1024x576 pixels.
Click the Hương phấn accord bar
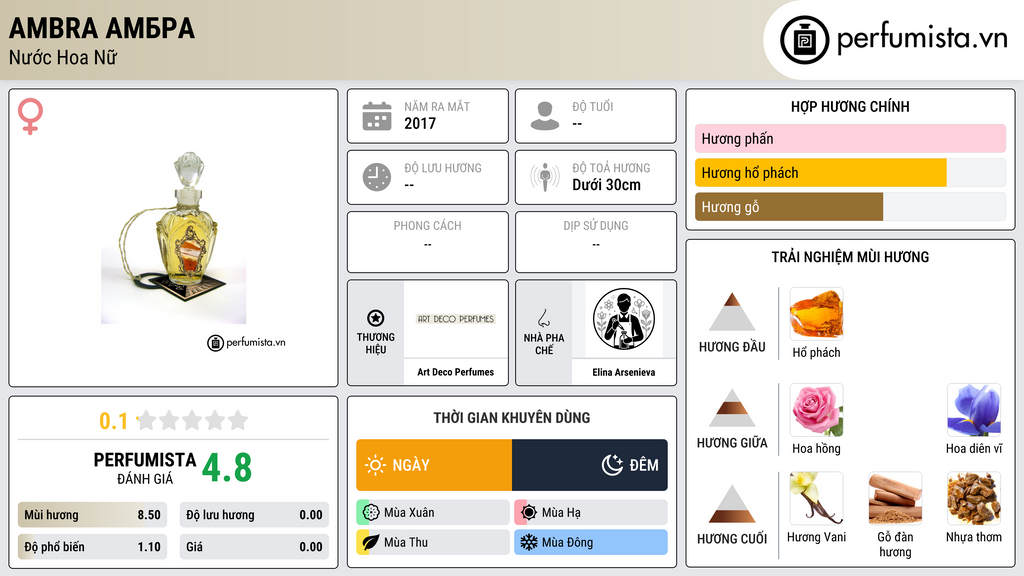[850, 138]
